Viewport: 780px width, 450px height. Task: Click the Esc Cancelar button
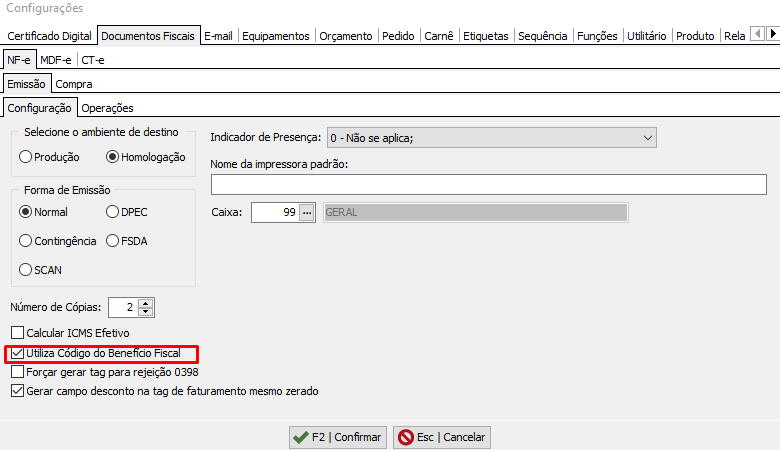coord(441,437)
